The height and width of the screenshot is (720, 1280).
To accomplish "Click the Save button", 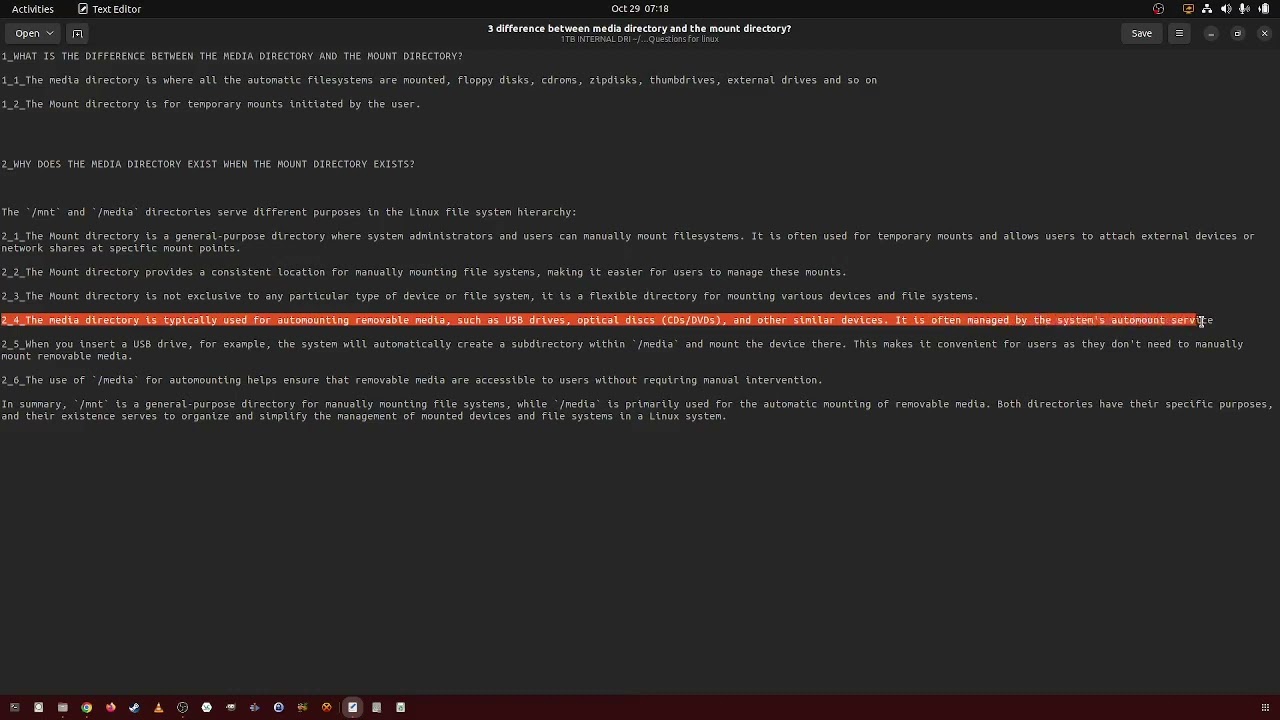I will coord(1141,33).
